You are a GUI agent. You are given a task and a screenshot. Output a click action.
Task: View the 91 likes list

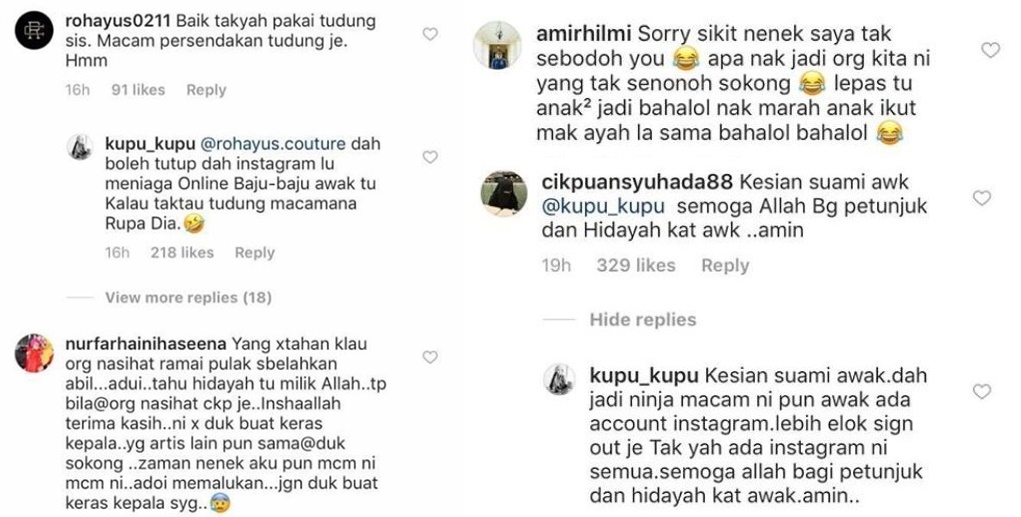pyautogui.click(x=138, y=90)
